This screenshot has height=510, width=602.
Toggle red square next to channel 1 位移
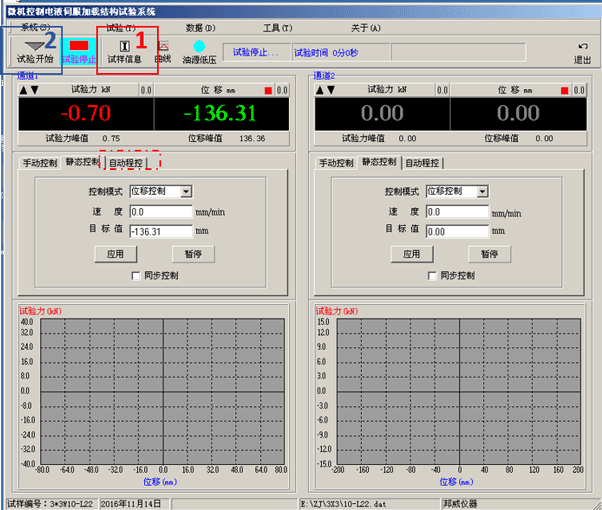click(x=268, y=90)
